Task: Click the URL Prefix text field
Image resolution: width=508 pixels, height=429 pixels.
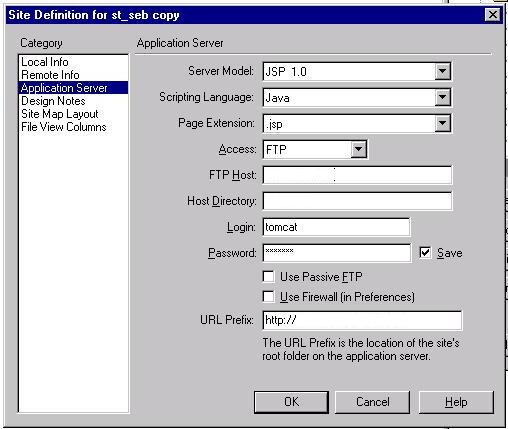Action: pyautogui.click(x=362, y=320)
